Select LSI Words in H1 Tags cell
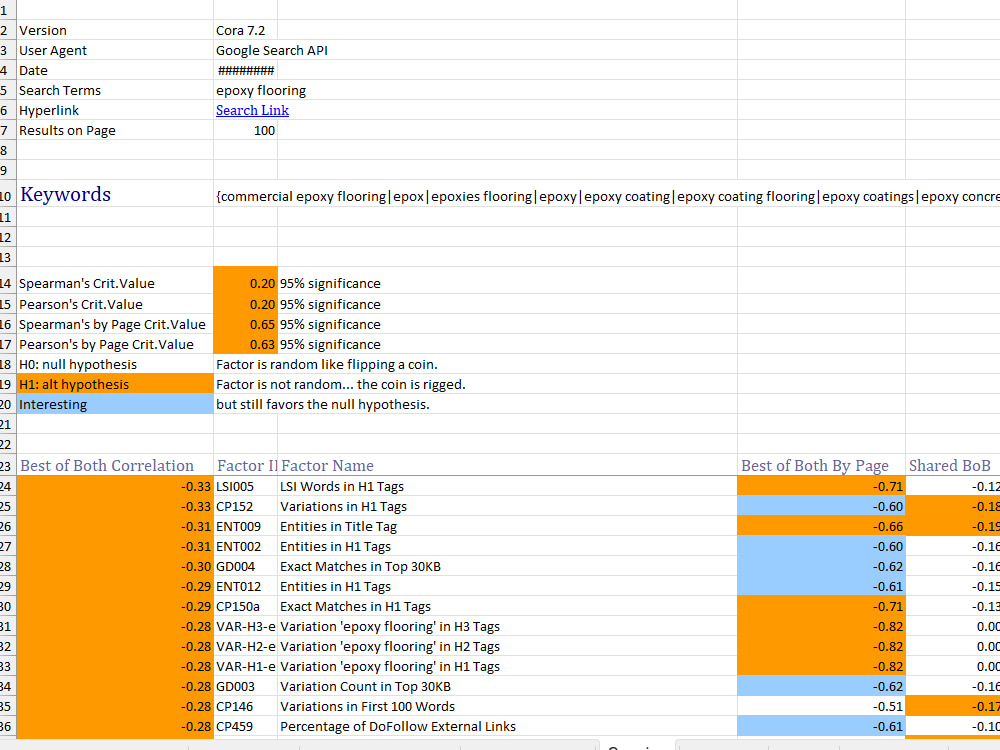1000x750 pixels. coord(507,486)
